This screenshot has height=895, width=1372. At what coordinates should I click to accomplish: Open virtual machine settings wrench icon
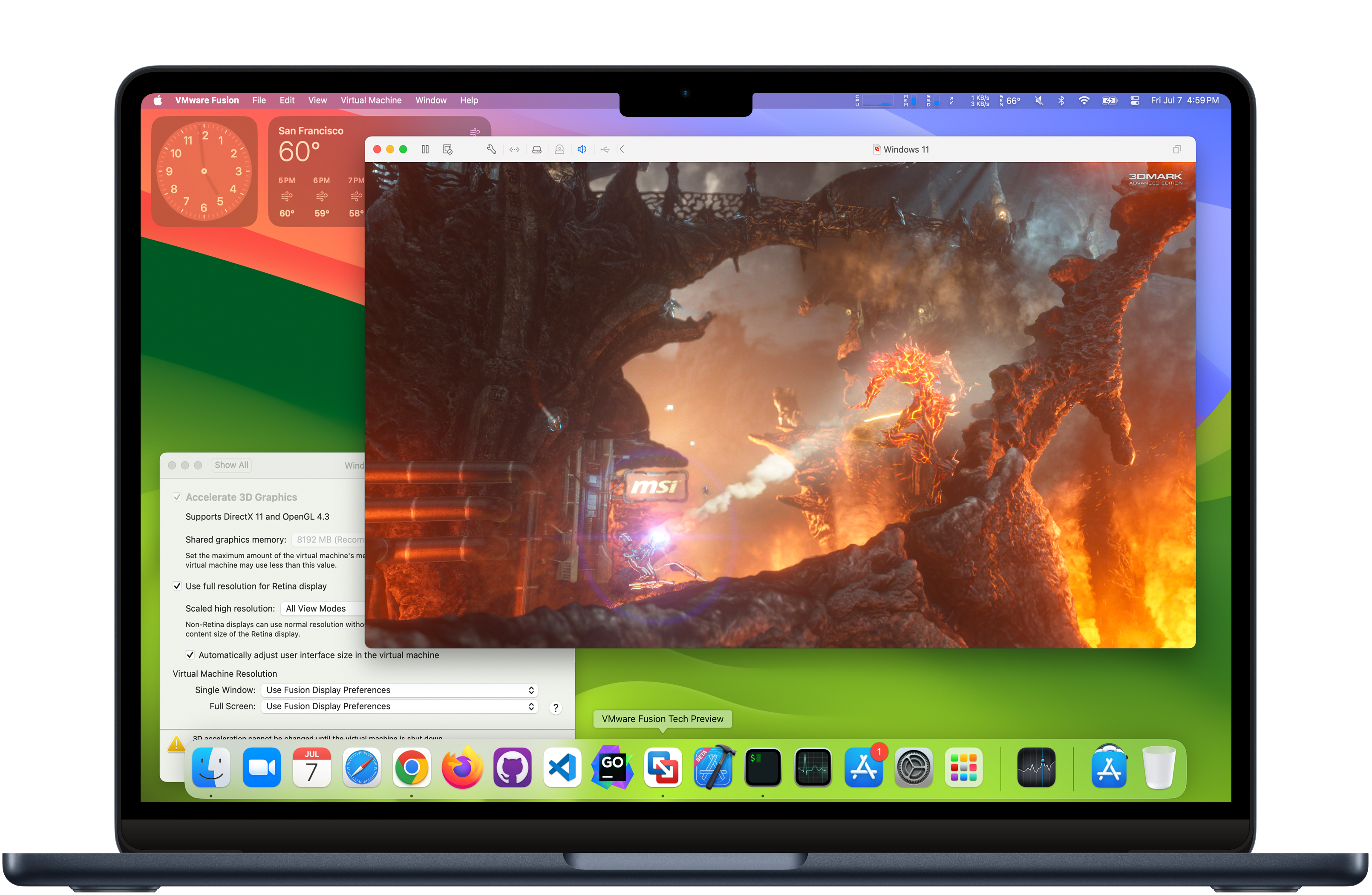pos(491,149)
